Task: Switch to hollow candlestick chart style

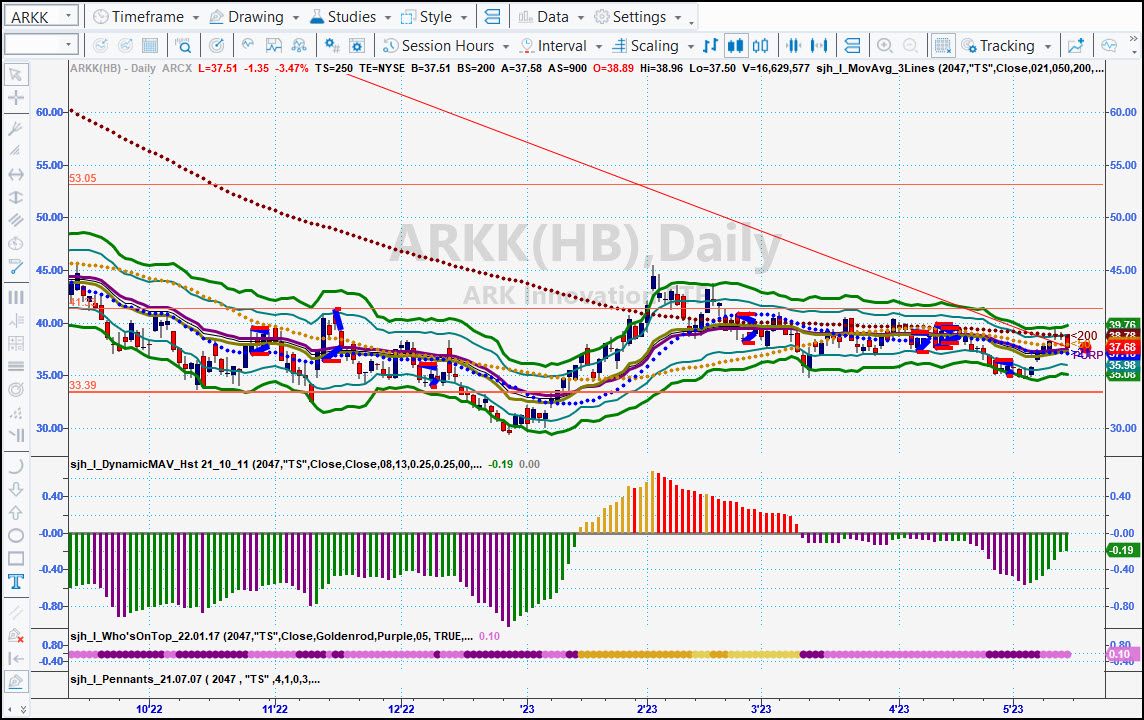Action: [760, 46]
